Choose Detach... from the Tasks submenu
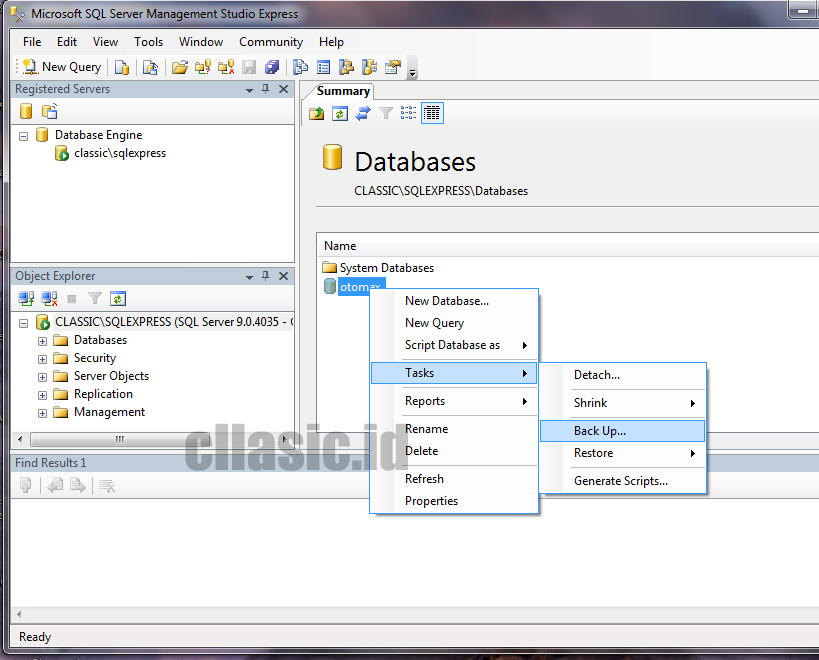Image resolution: width=819 pixels, height=660 pixels. coord(622,375)
